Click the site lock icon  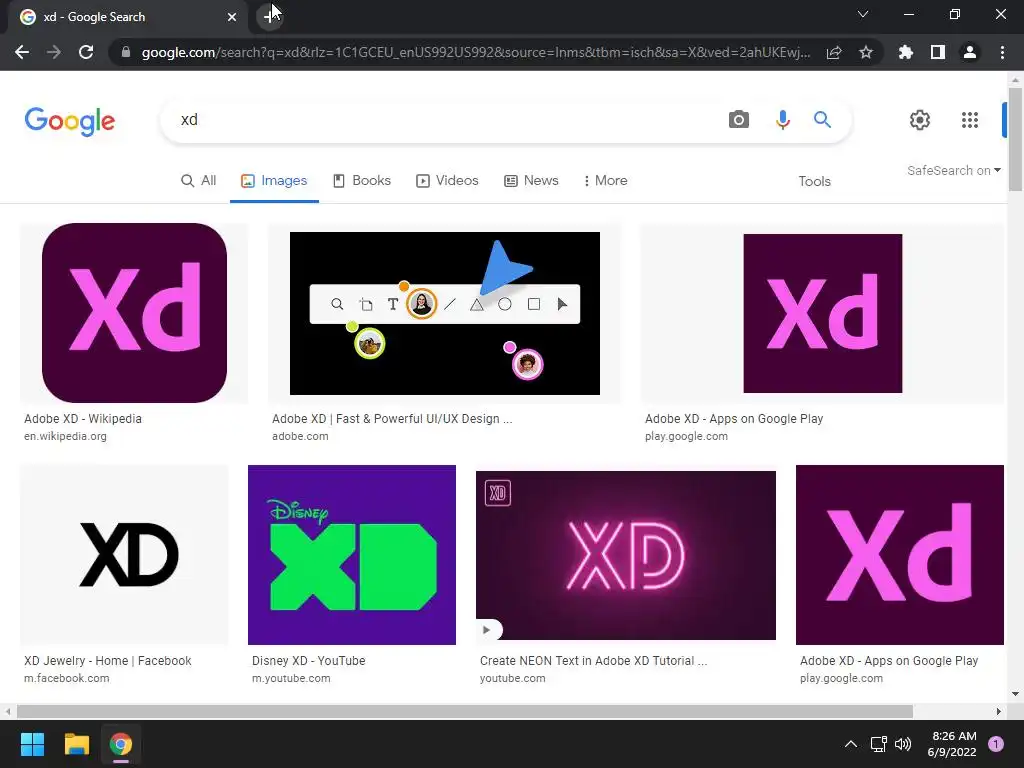click(126, 52)
